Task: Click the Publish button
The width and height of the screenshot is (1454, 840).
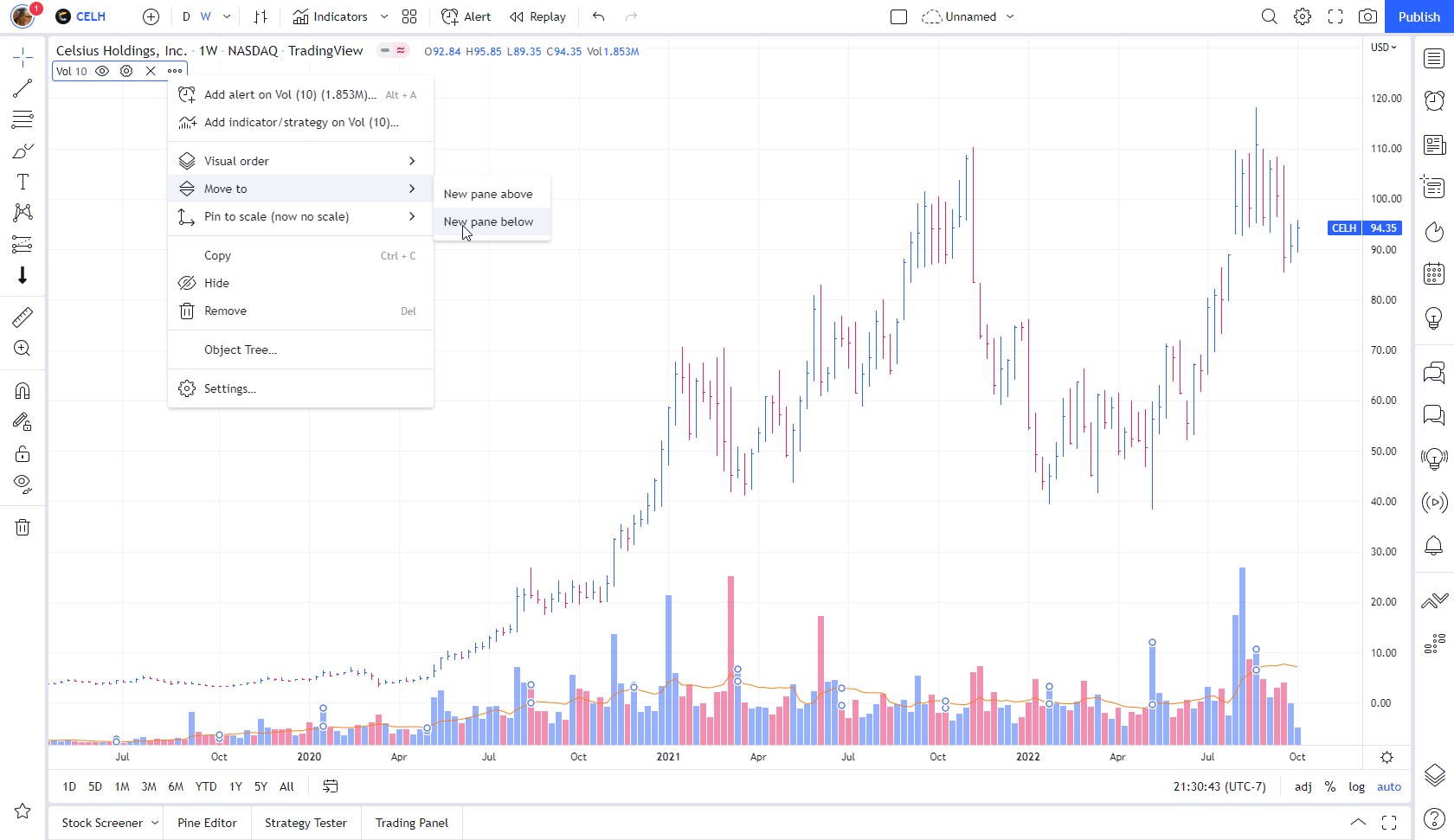Action: tap(1419, 16)
